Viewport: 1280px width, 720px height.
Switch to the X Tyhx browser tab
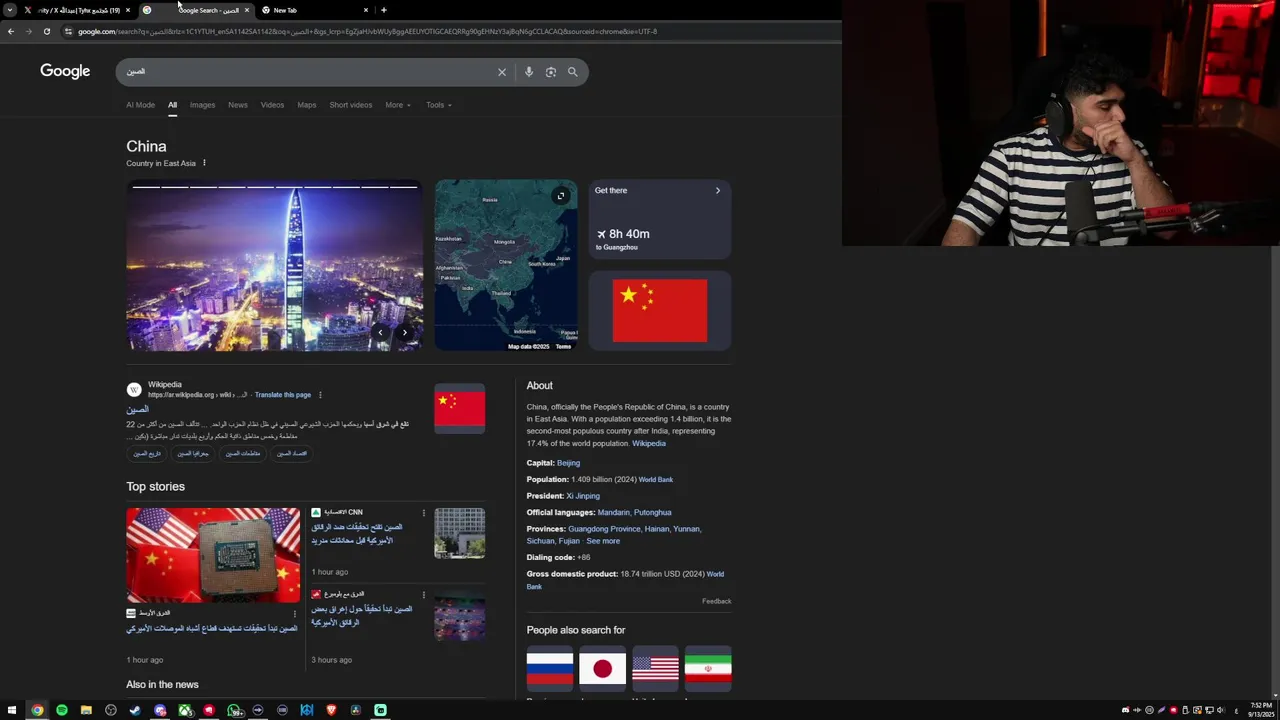point(75,10)
